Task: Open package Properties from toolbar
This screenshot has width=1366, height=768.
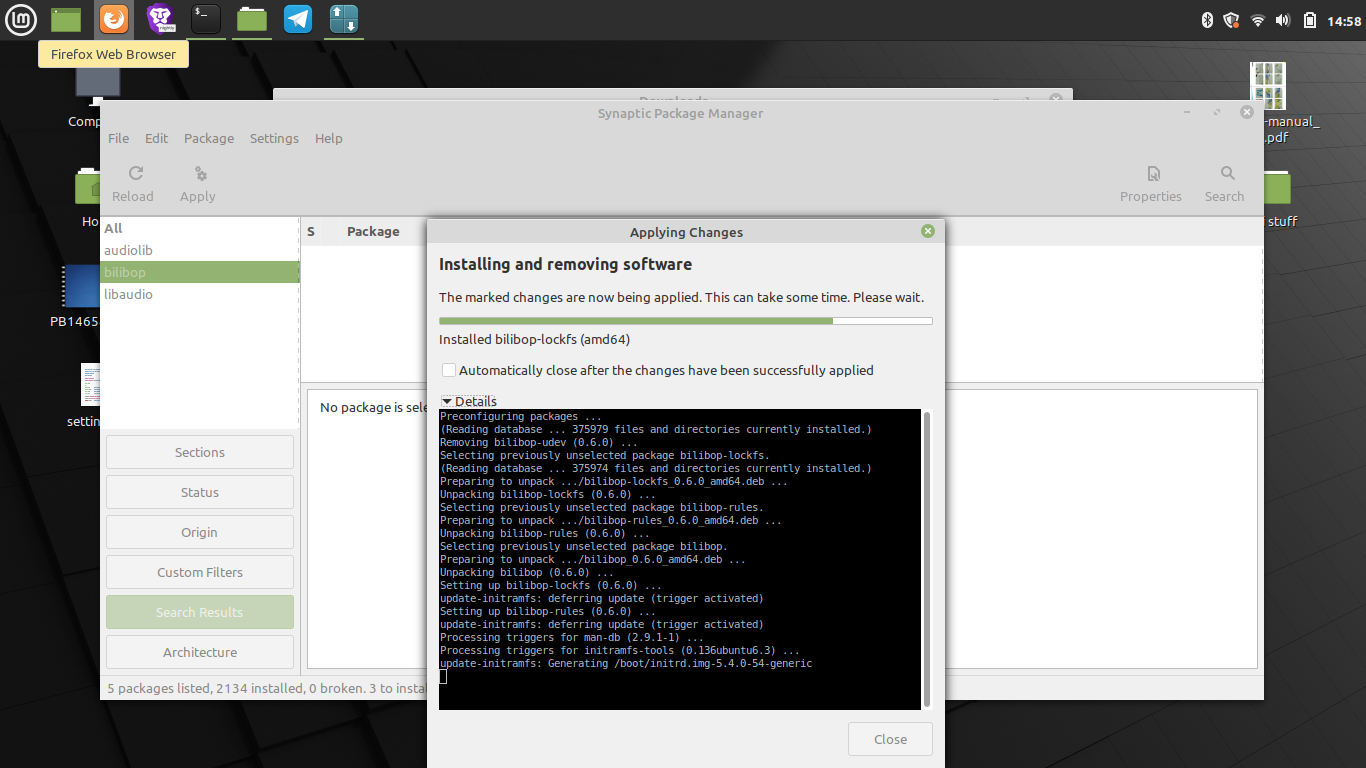Action: (1151, 174)
